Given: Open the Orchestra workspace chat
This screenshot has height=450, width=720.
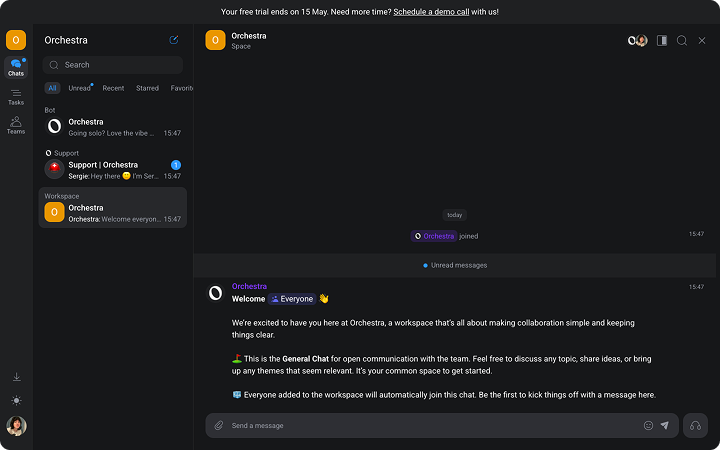Looking at the screenshot, I should [x=112, y=208].
